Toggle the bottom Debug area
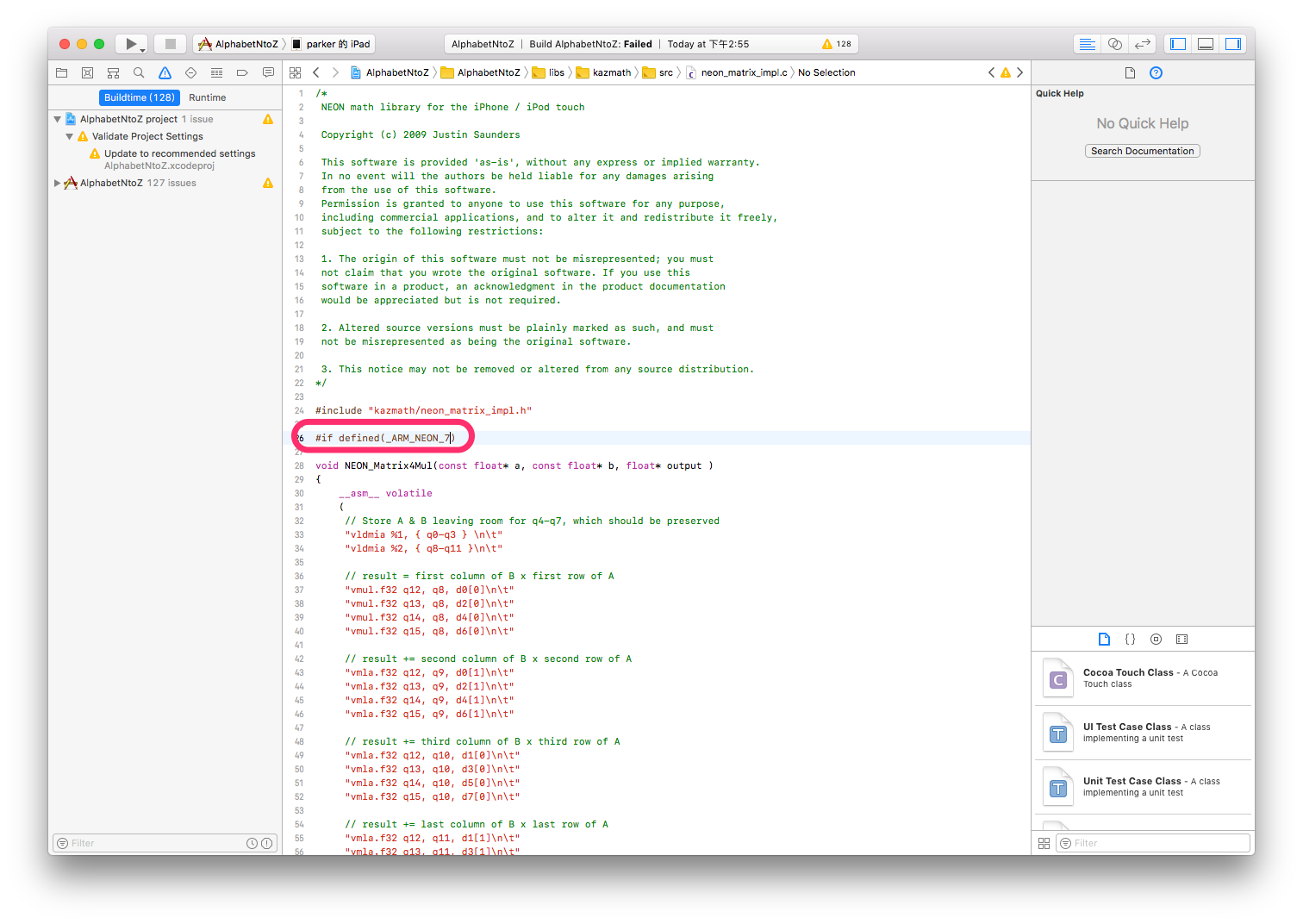 click(x=1206, y=44)
